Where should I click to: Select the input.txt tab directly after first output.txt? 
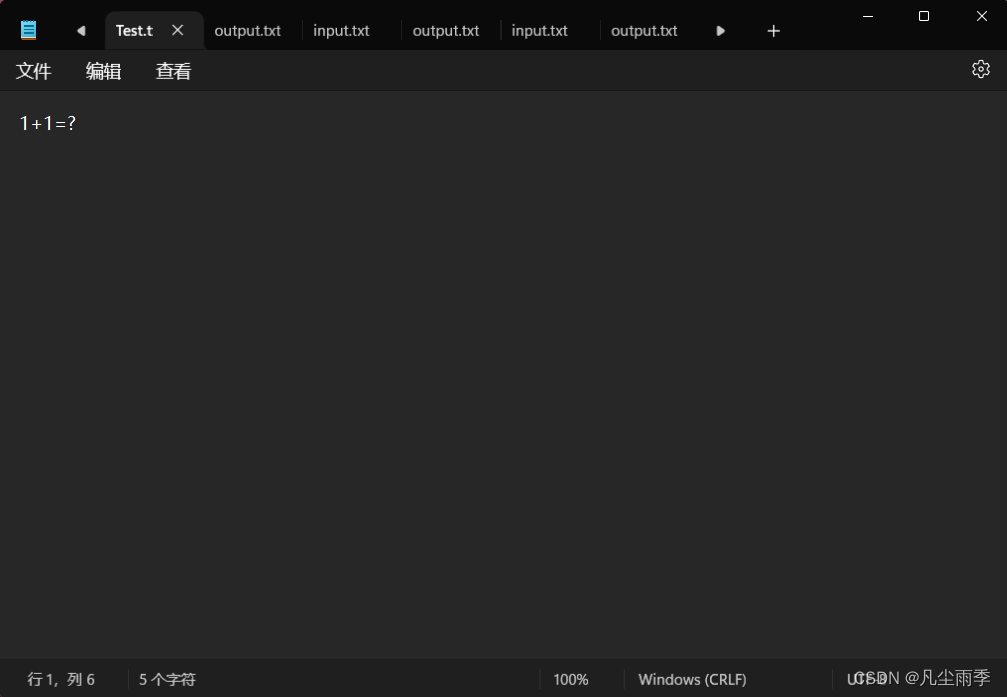pyautogui.click(x=341, y=31)
